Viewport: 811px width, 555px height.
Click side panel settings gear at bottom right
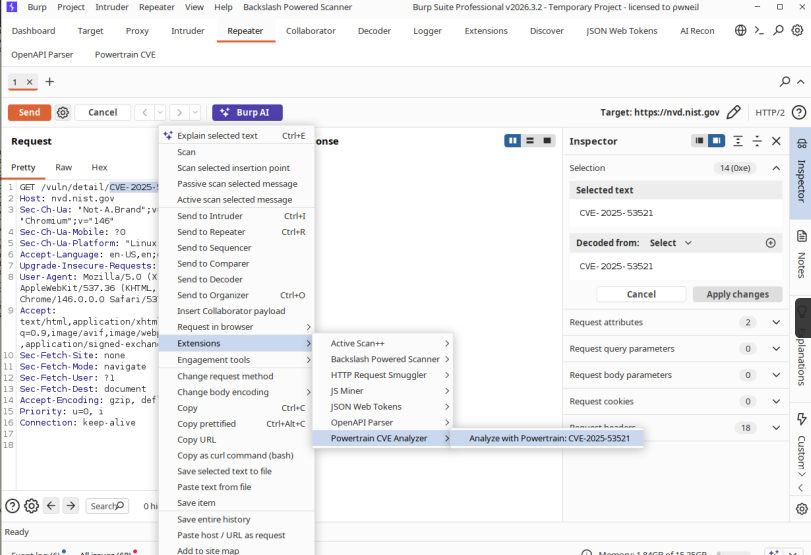802,509
